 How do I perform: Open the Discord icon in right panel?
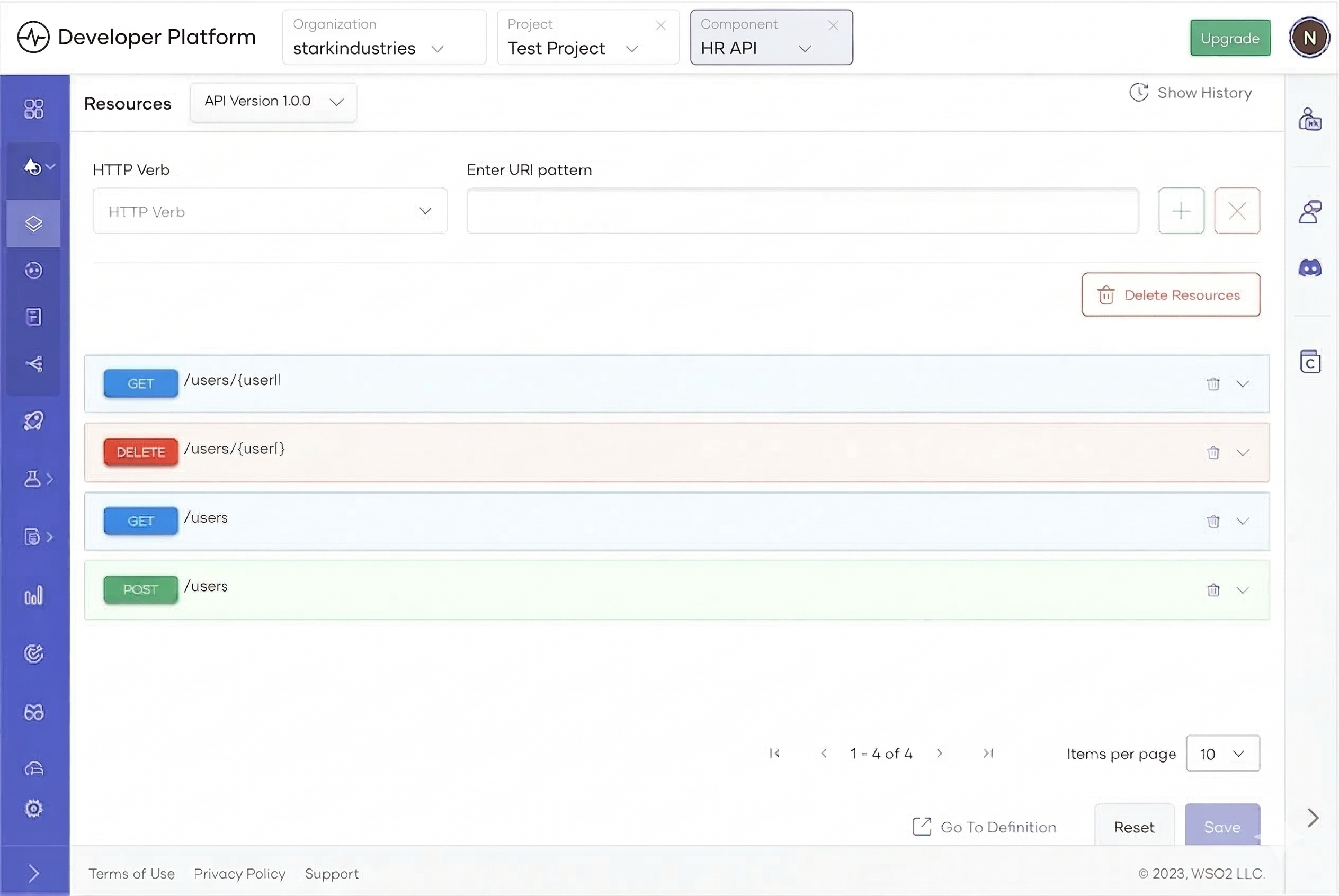tap(1310, 268)
